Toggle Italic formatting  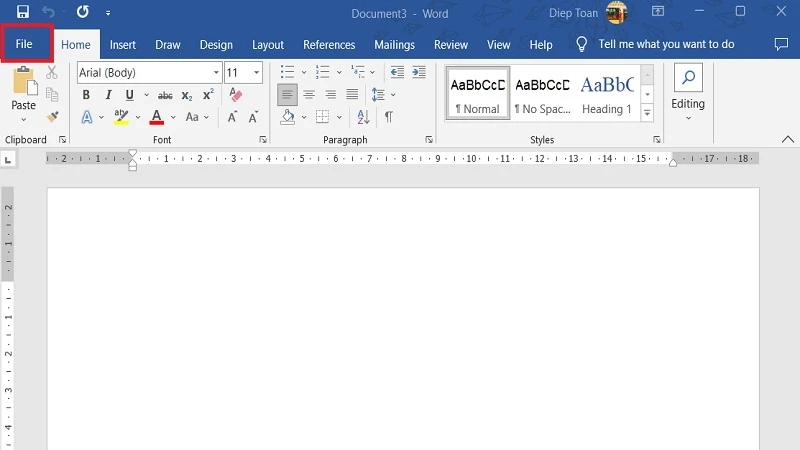point(108,95)
